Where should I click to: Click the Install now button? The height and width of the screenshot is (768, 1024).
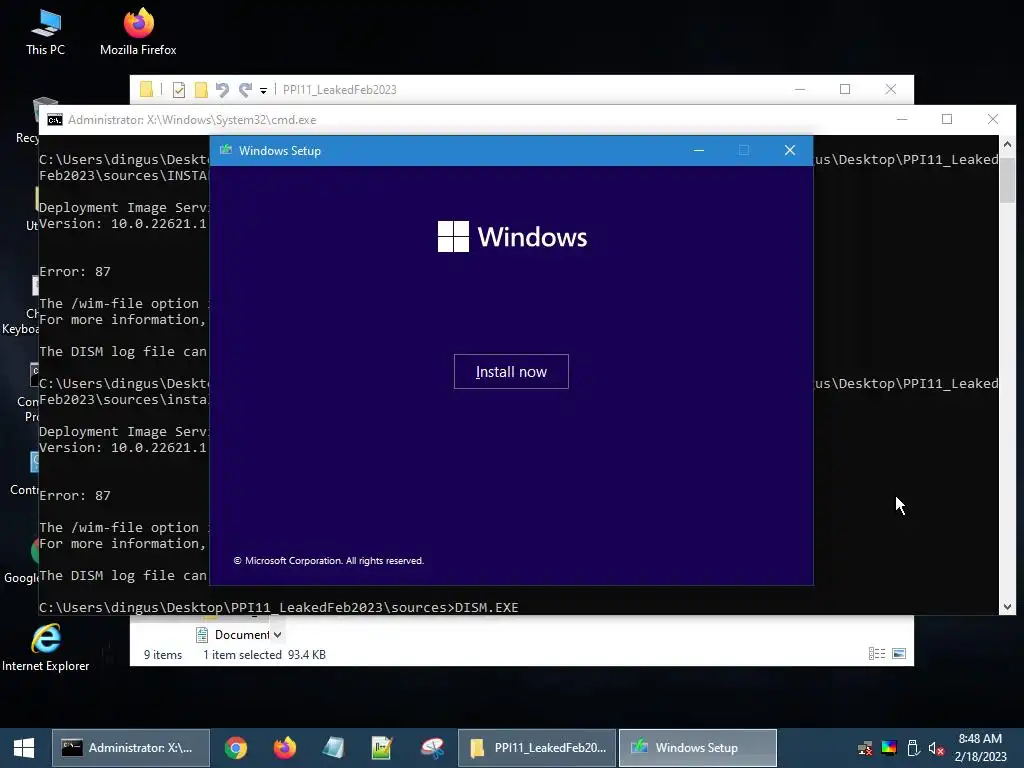pos(511,372)
